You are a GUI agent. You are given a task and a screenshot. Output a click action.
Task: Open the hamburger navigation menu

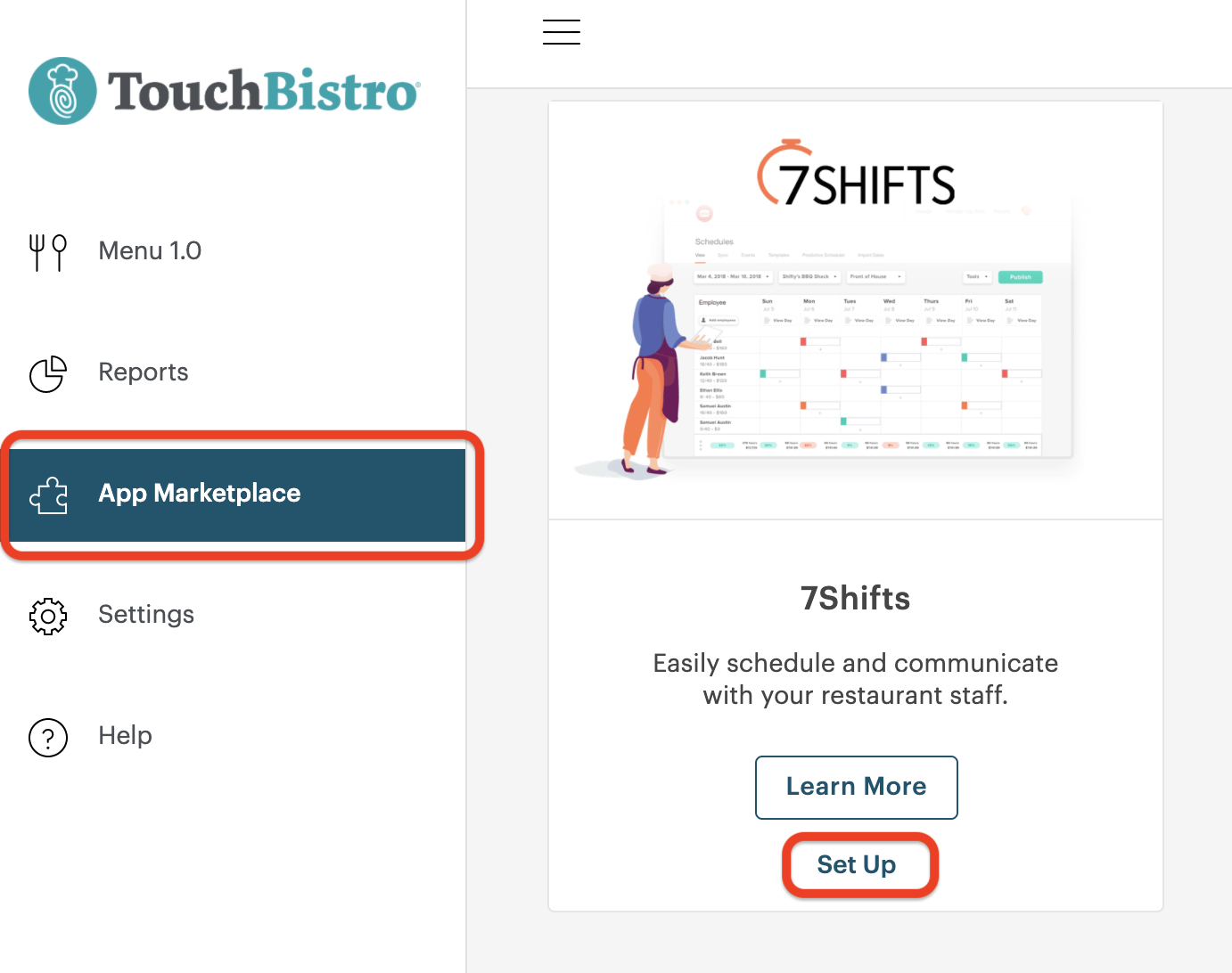[x=561, y=32]
